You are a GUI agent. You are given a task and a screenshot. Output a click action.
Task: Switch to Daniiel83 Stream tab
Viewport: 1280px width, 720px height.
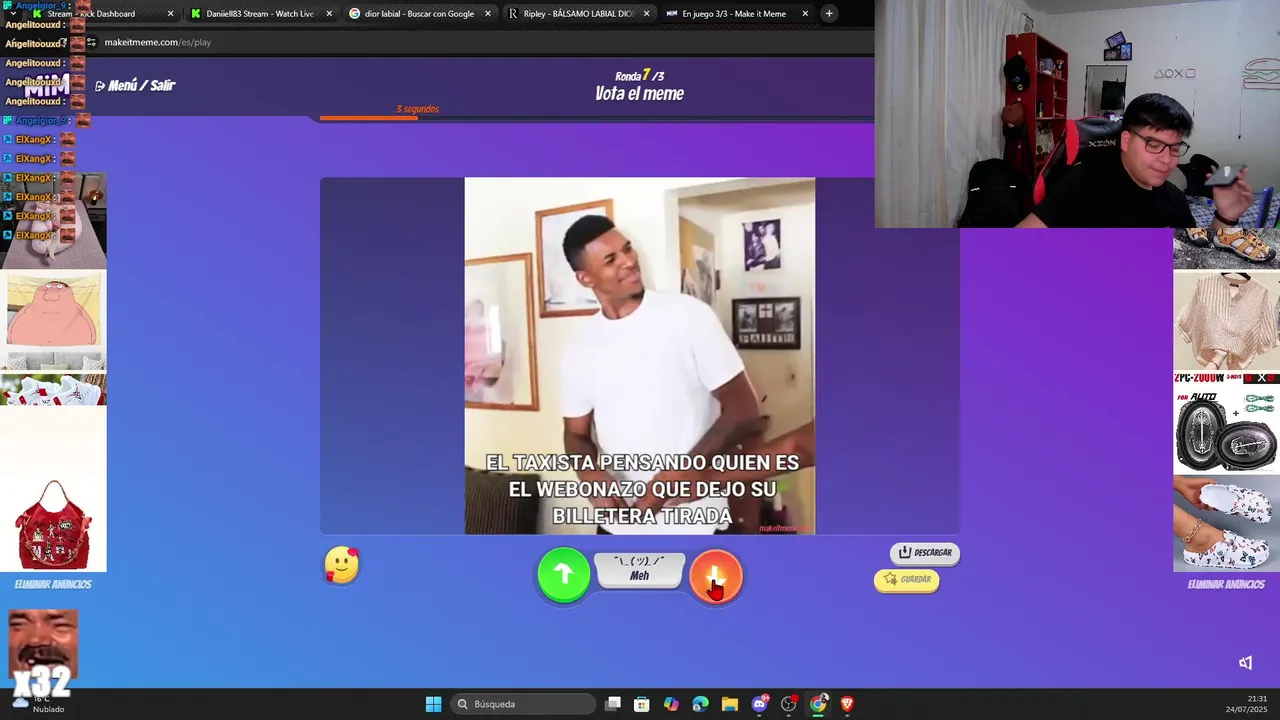pos(260,14)
